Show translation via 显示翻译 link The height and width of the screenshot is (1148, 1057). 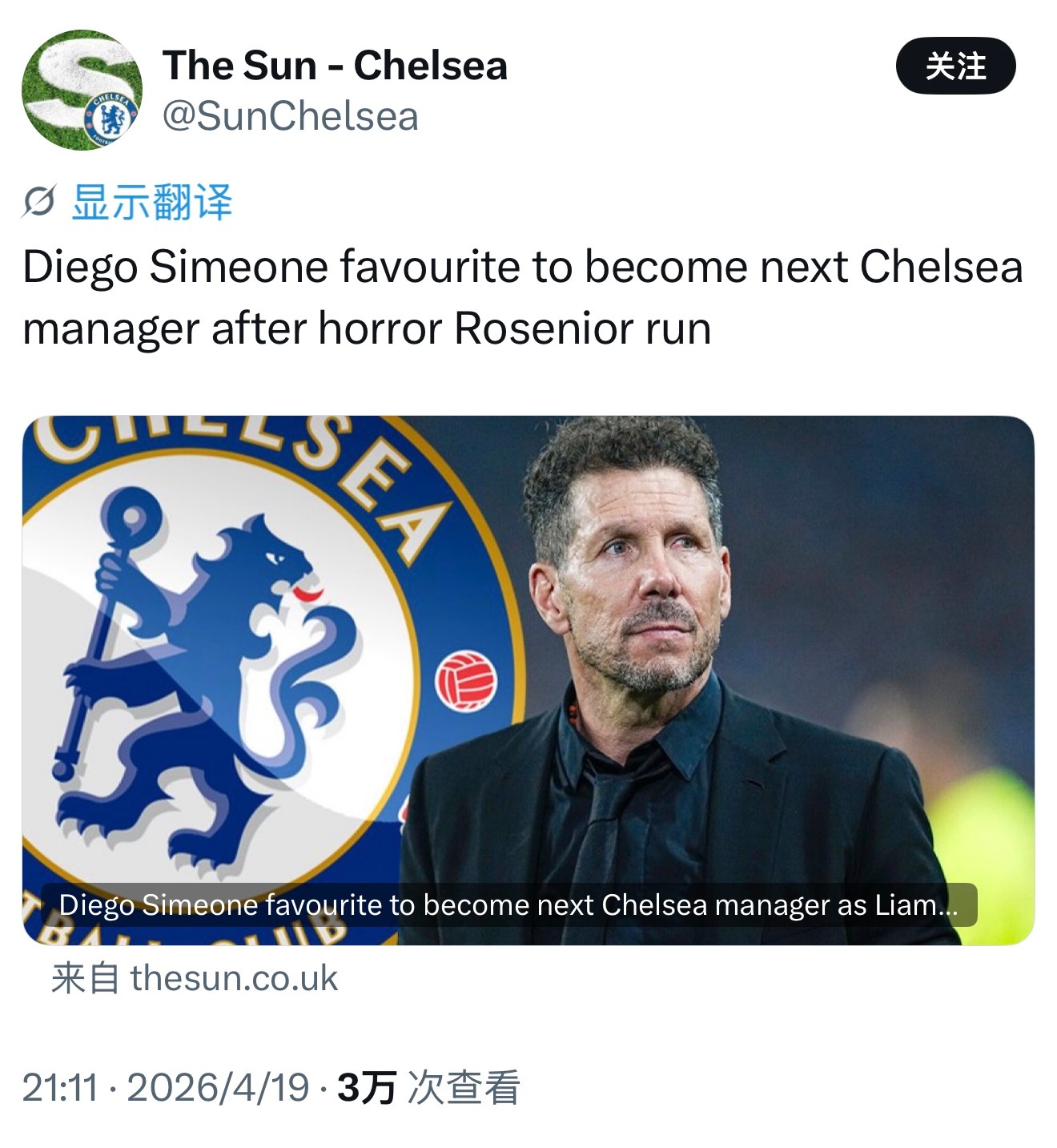point(152,202)
